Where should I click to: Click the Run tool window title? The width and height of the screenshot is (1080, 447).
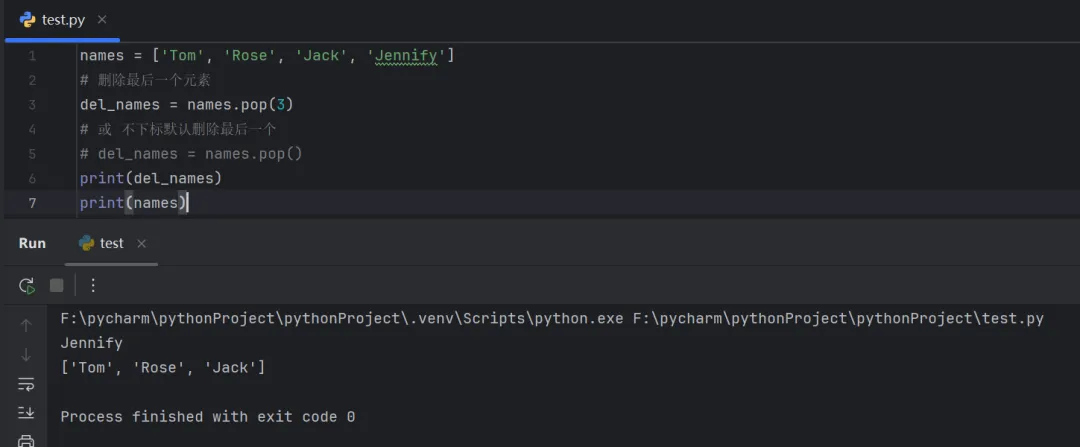(32, 243)
